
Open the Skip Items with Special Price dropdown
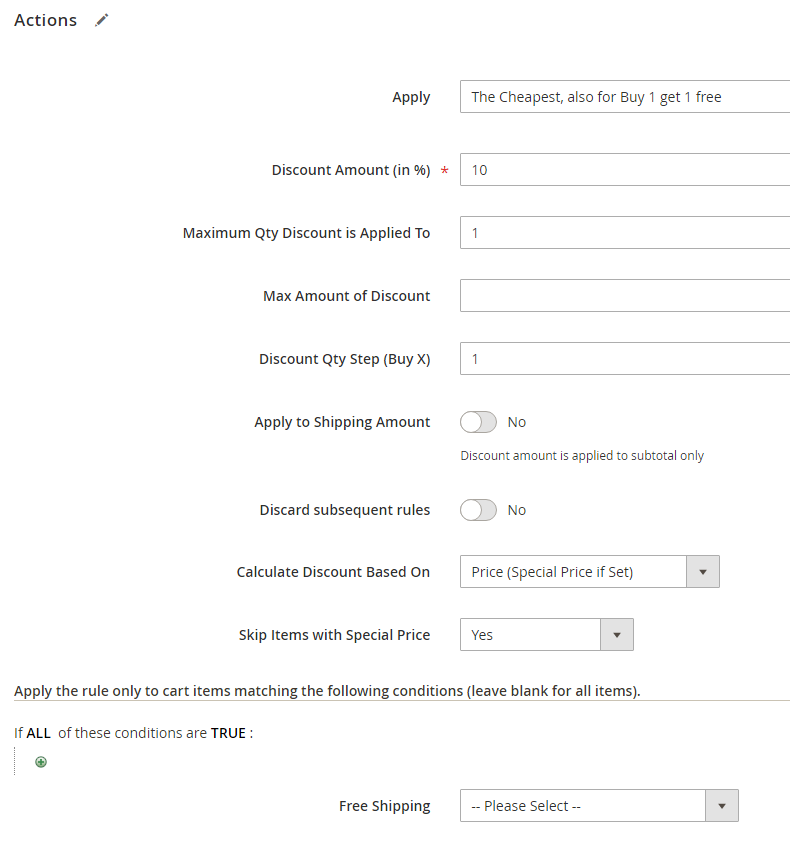(546, 635)
